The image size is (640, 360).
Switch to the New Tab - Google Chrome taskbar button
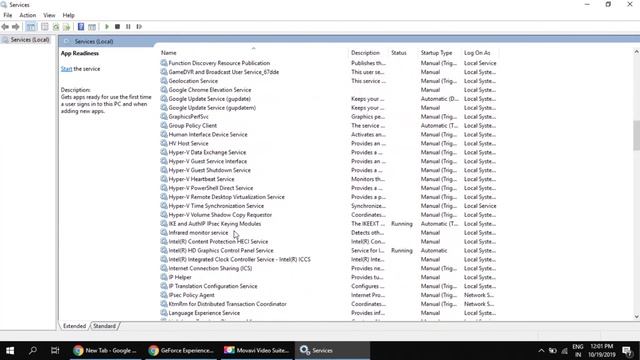click(105, 351)
